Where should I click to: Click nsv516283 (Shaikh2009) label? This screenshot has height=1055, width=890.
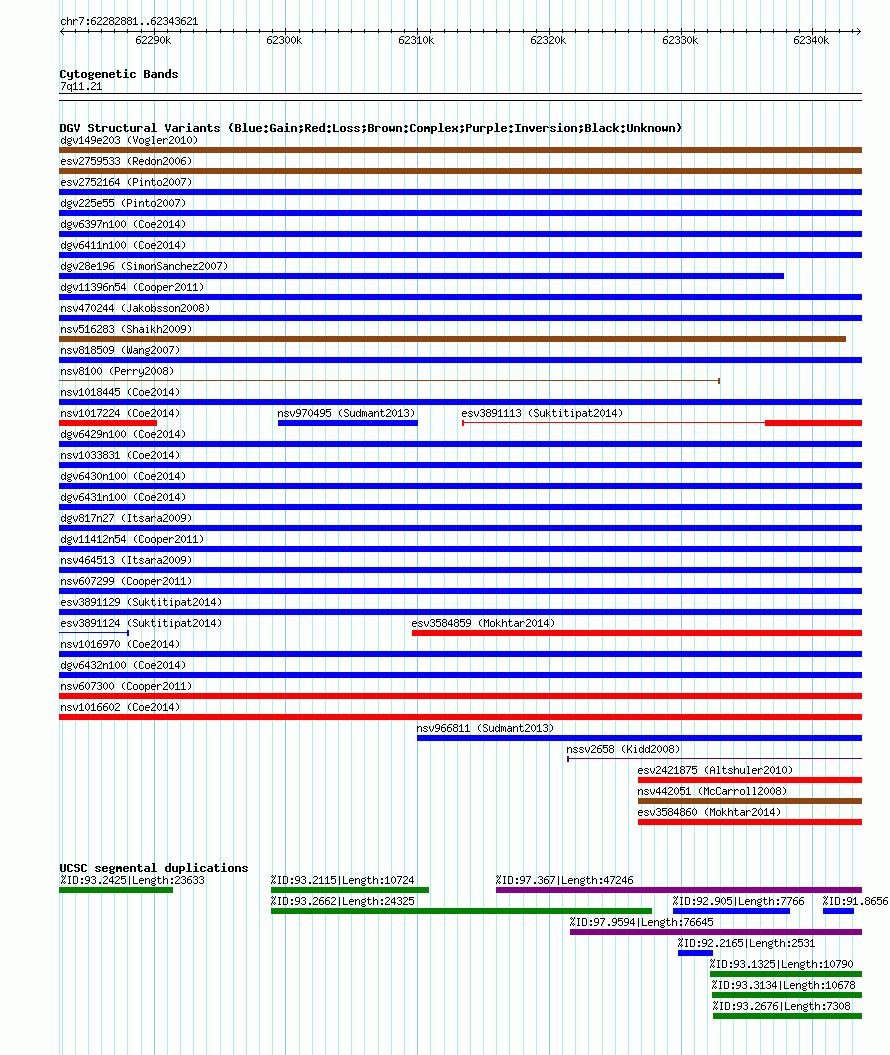(126, 328)
